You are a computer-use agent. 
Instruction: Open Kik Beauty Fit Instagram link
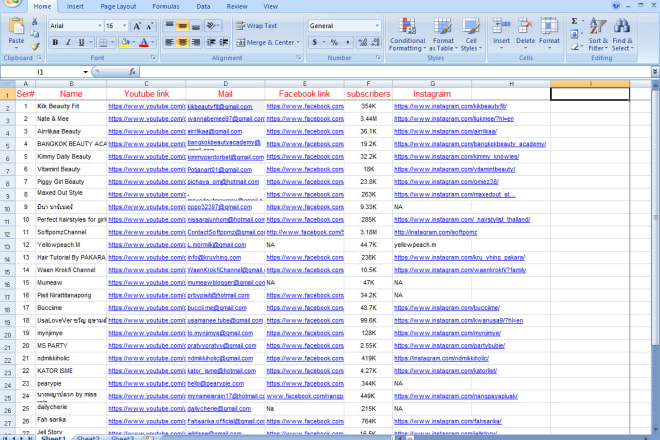pyautogui.click(x=450, y=107)
